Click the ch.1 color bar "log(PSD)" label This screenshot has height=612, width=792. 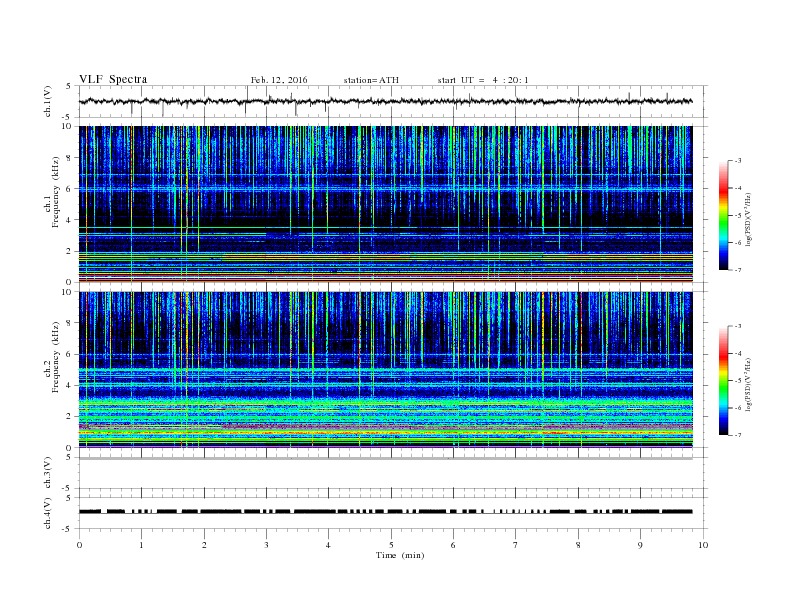[749, 219]
